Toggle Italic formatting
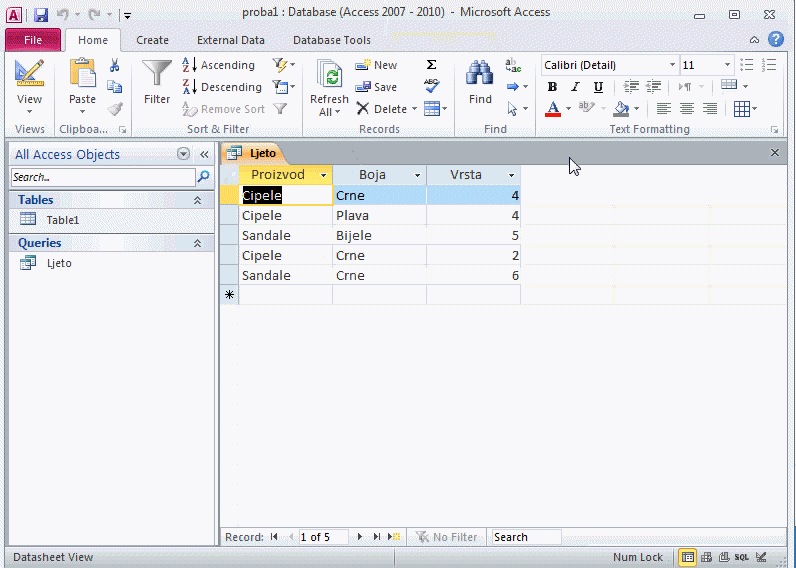This screenshot has height=568, width=796. pos(575,87)
